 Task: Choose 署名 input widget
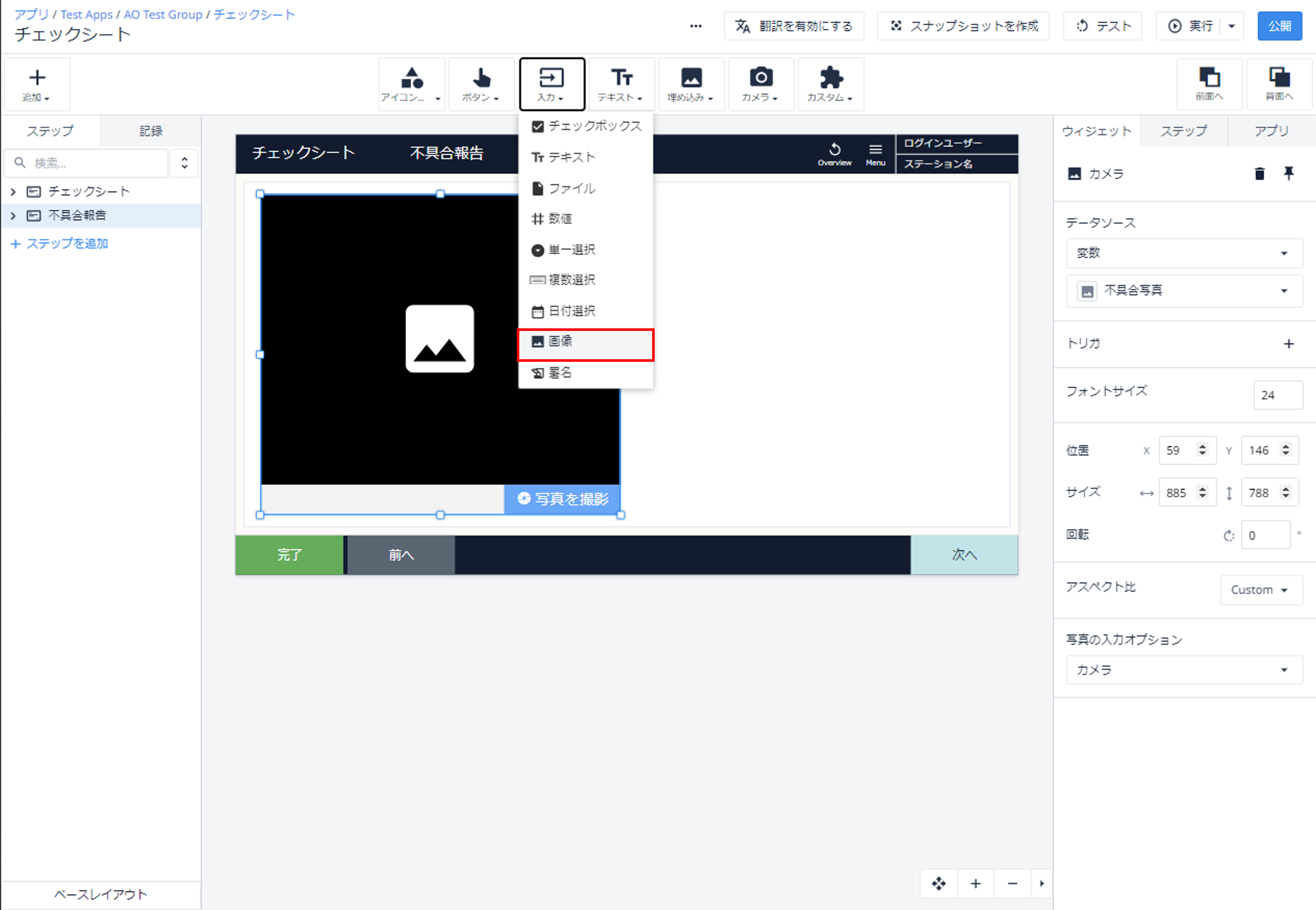click(x=586, y=373)
